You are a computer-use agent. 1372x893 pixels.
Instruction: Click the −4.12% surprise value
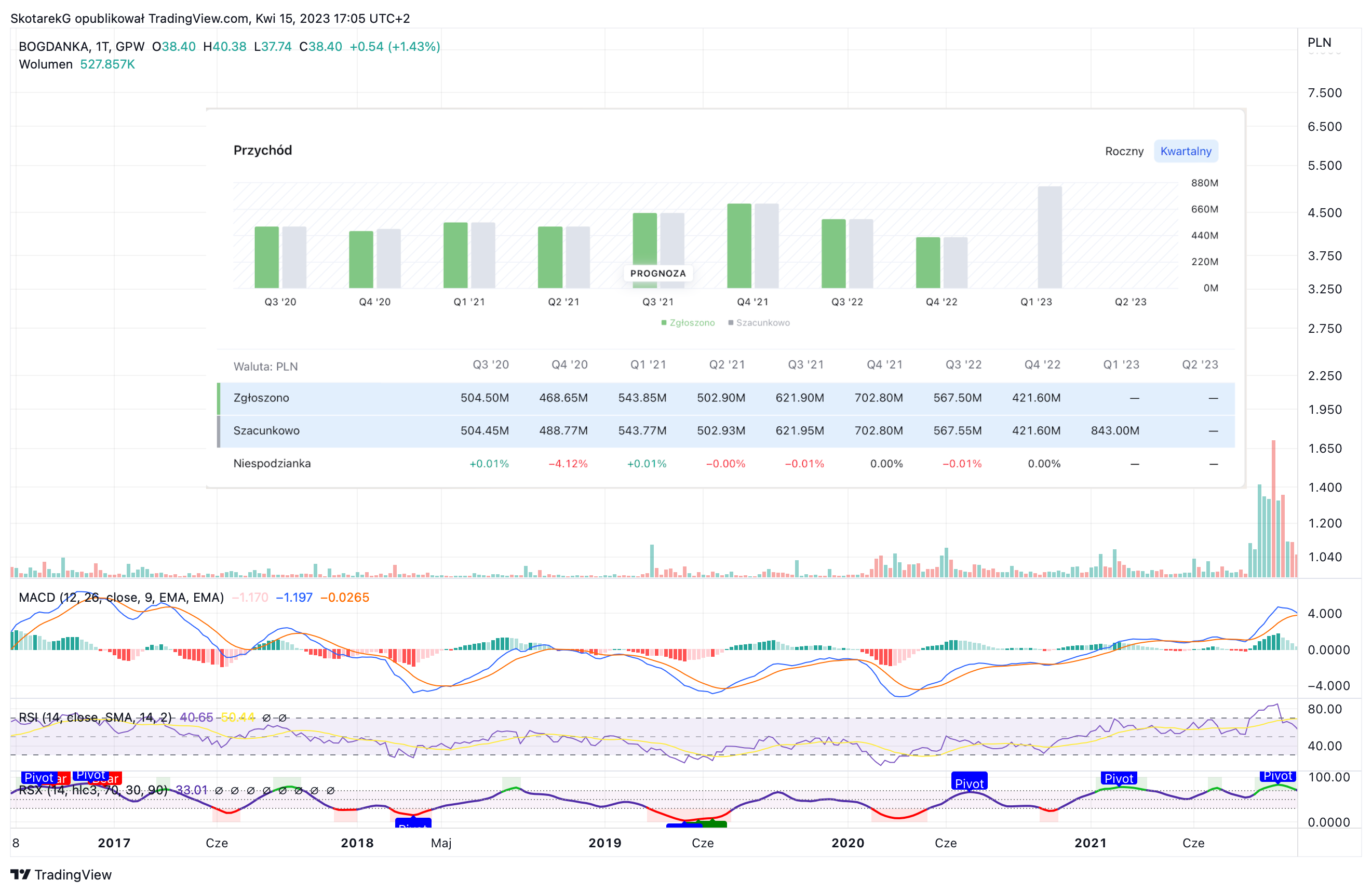[567, 464]
